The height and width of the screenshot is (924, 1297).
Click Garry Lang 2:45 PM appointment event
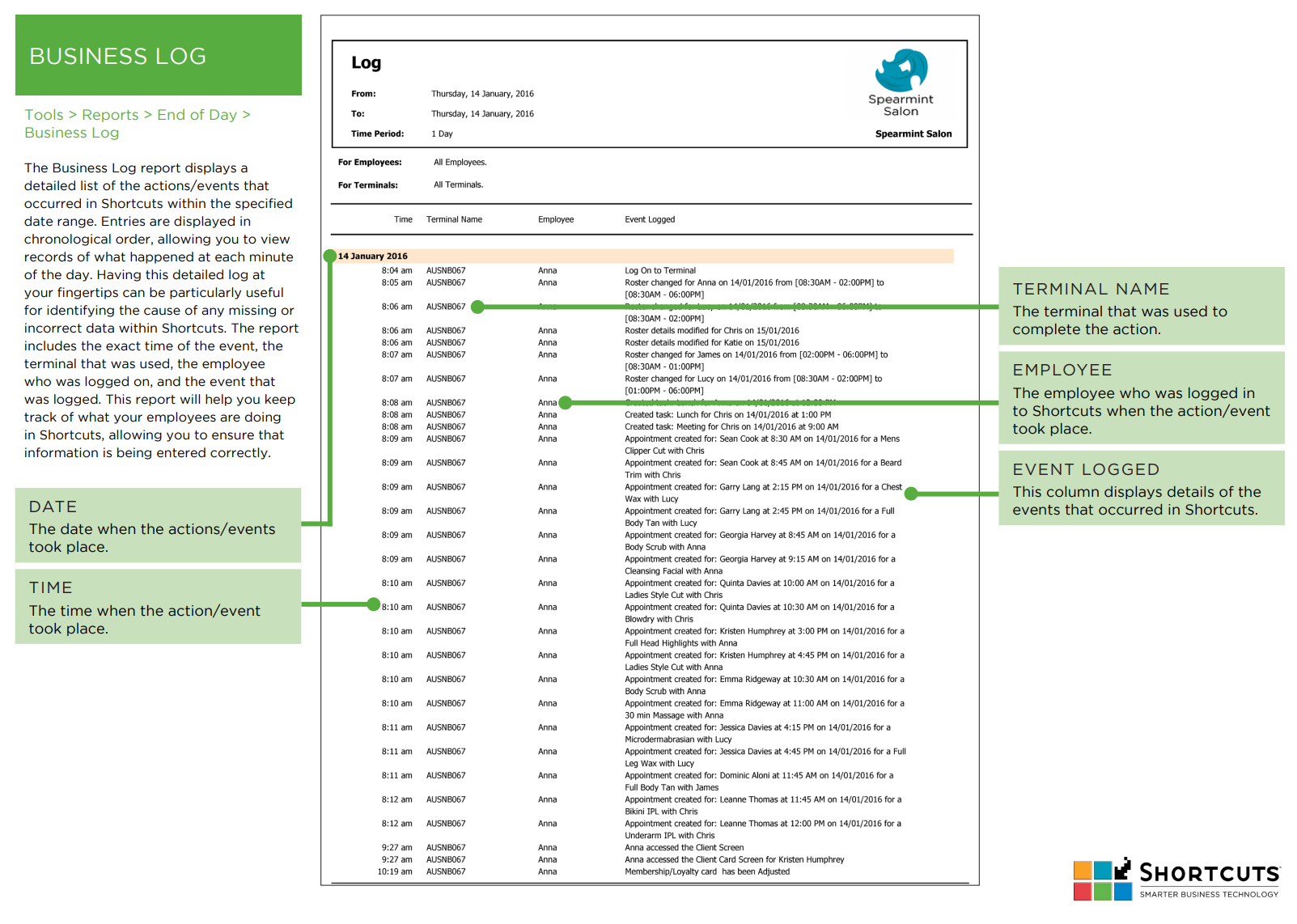760,517
